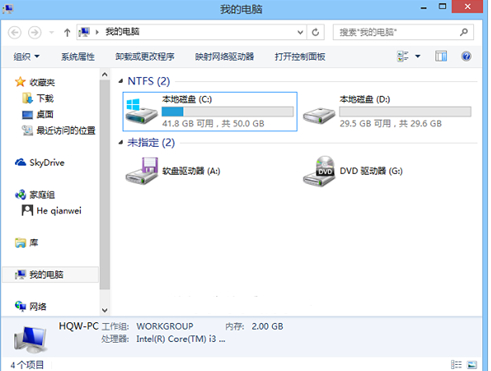Go up one folder level
The width and height of the screenshot is (491, 371).
67,33
